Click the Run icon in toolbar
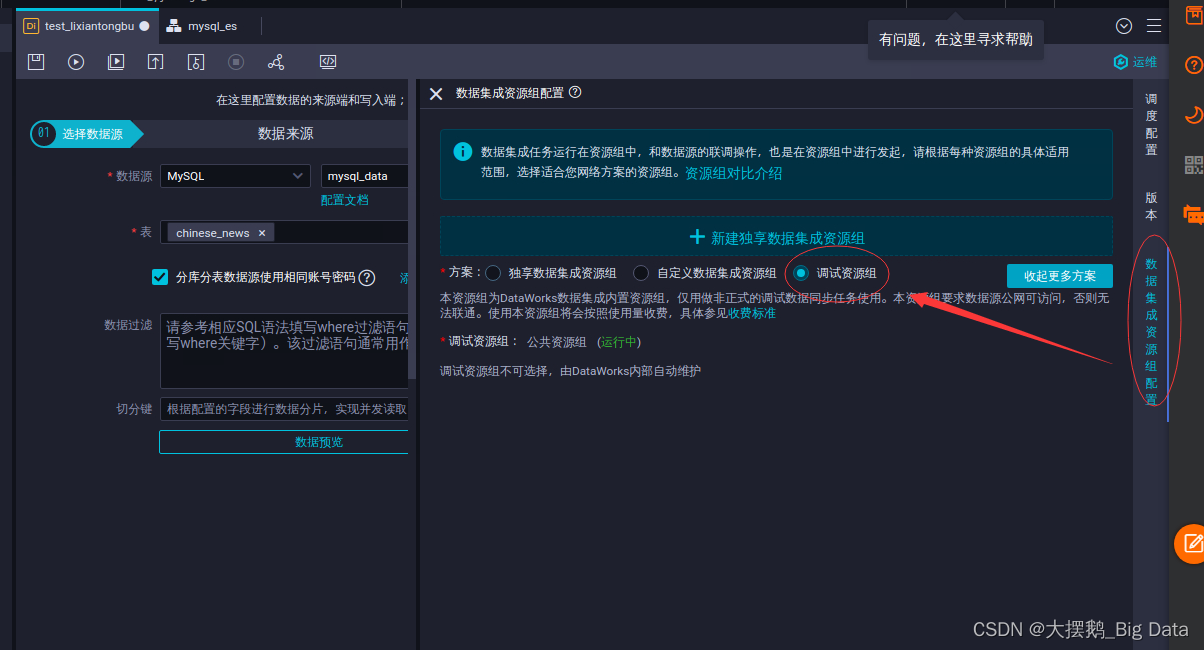Image resolution: width=1204 pixels, height=650 pixels. point(76,62)
